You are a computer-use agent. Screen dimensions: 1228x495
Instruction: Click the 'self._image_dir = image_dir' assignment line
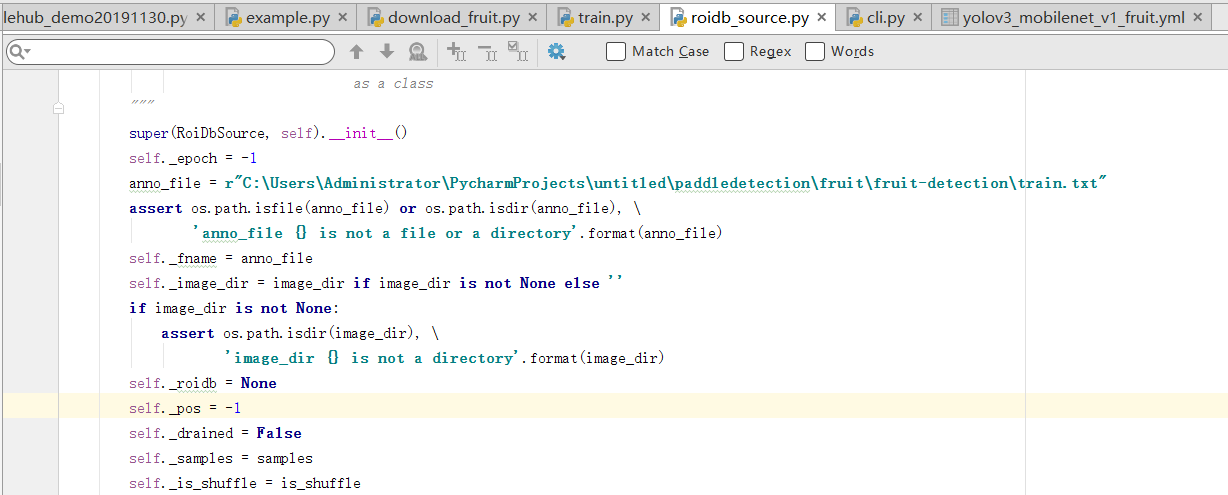376,283
